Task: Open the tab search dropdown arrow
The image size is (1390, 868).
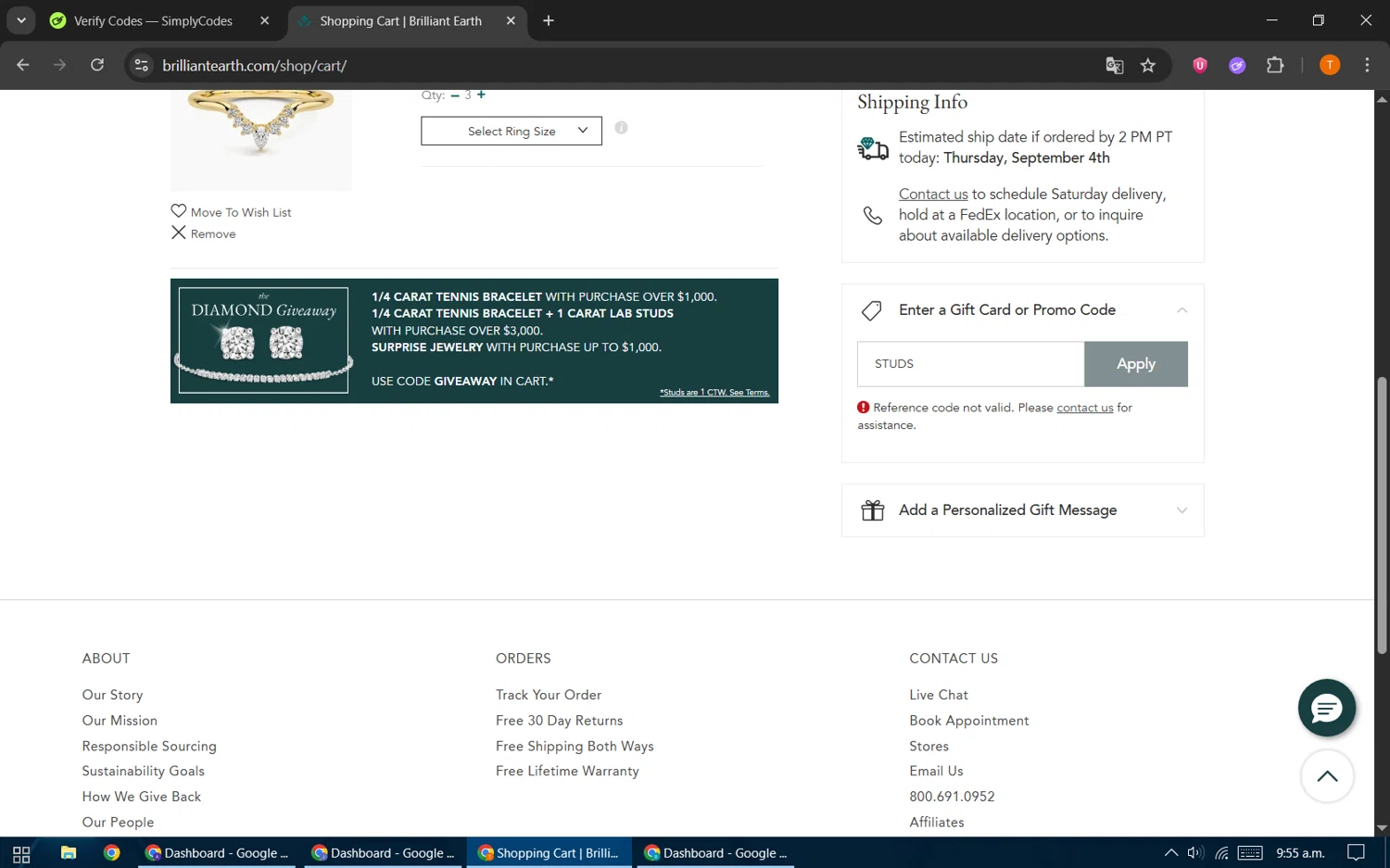Action: (x=20, y=20)
